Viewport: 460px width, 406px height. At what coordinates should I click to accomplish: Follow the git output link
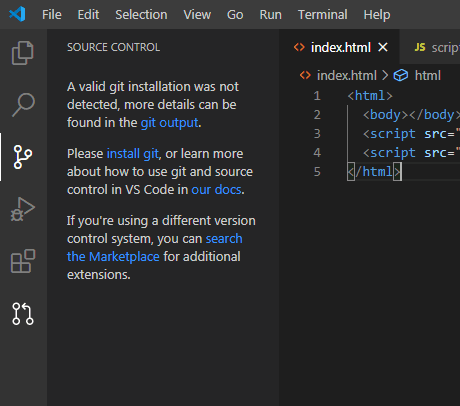(169, 123)
